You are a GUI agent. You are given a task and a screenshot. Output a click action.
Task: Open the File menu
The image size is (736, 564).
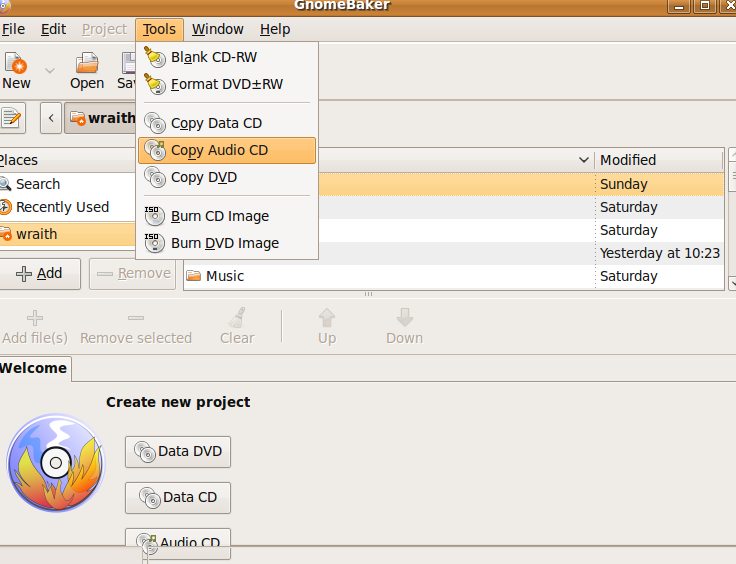(13, 29)
